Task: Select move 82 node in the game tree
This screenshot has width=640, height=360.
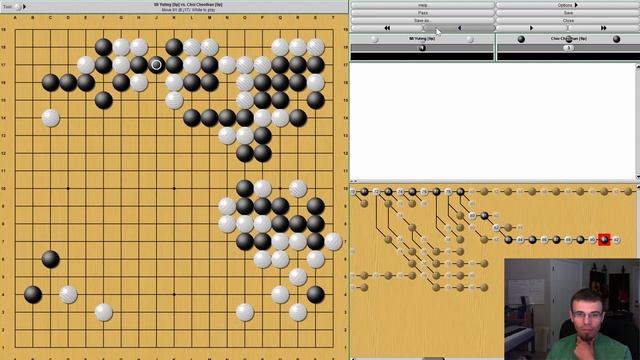Action: point(496,228)
